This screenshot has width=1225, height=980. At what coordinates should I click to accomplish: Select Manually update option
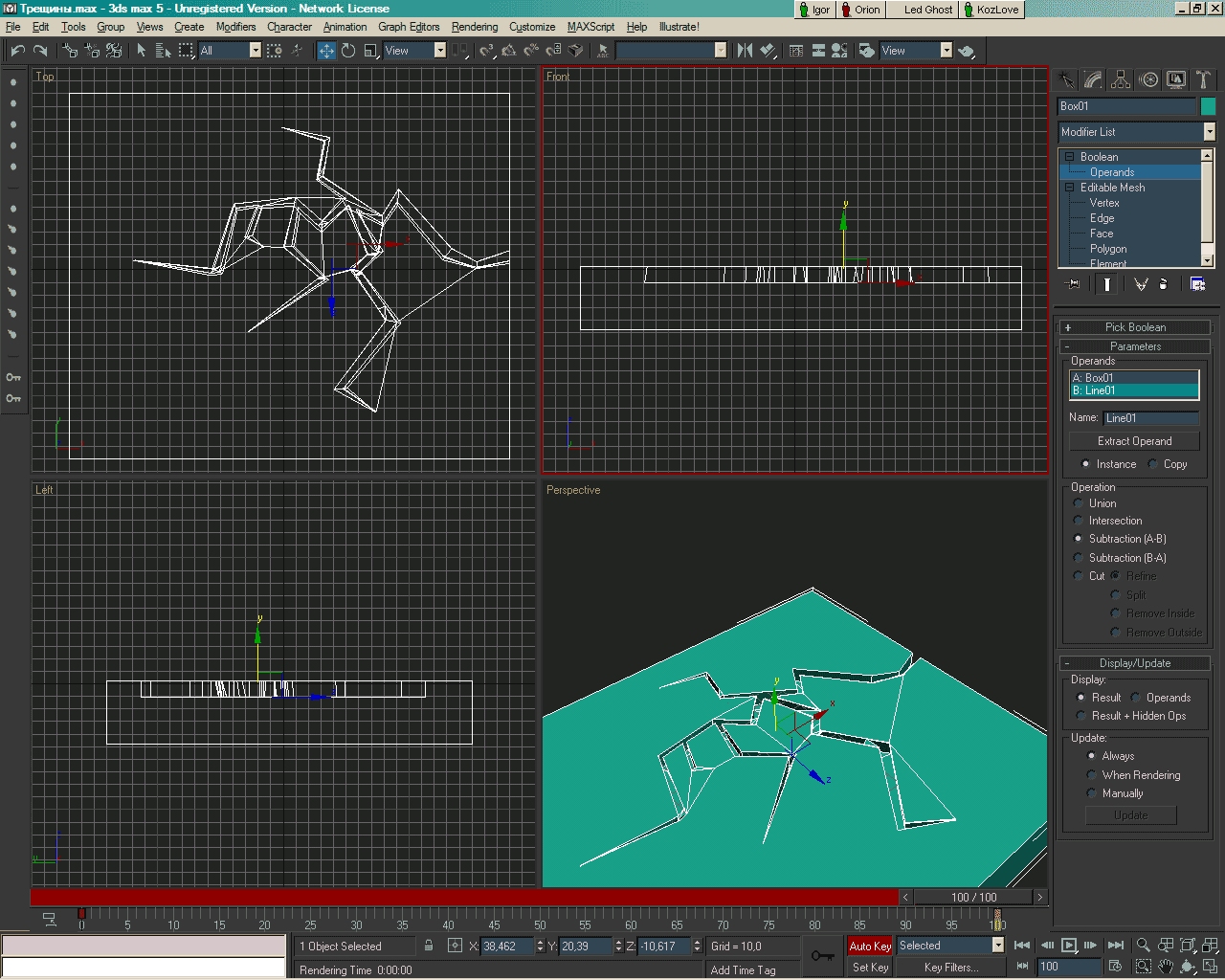pos(1091,793)
